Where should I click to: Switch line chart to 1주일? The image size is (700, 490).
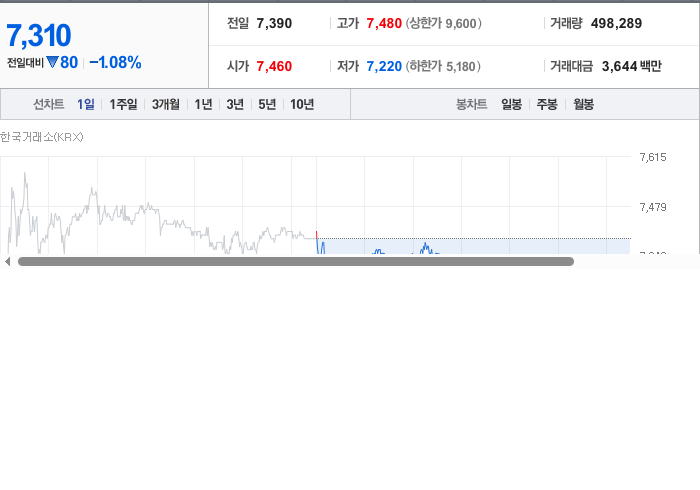123,104
